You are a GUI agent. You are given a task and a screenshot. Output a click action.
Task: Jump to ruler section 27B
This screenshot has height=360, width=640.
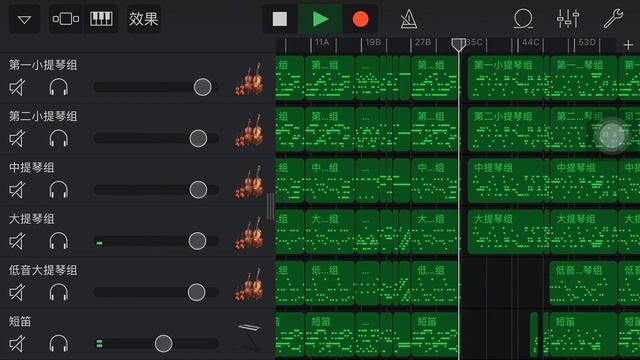(x=422, y=42)
